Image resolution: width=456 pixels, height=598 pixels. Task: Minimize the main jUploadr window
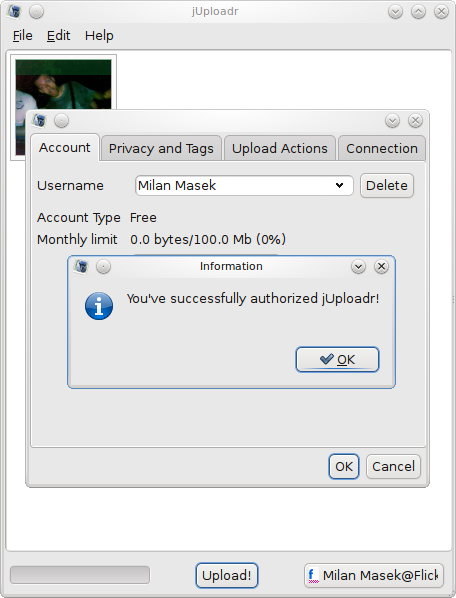[x=395, y=12]
